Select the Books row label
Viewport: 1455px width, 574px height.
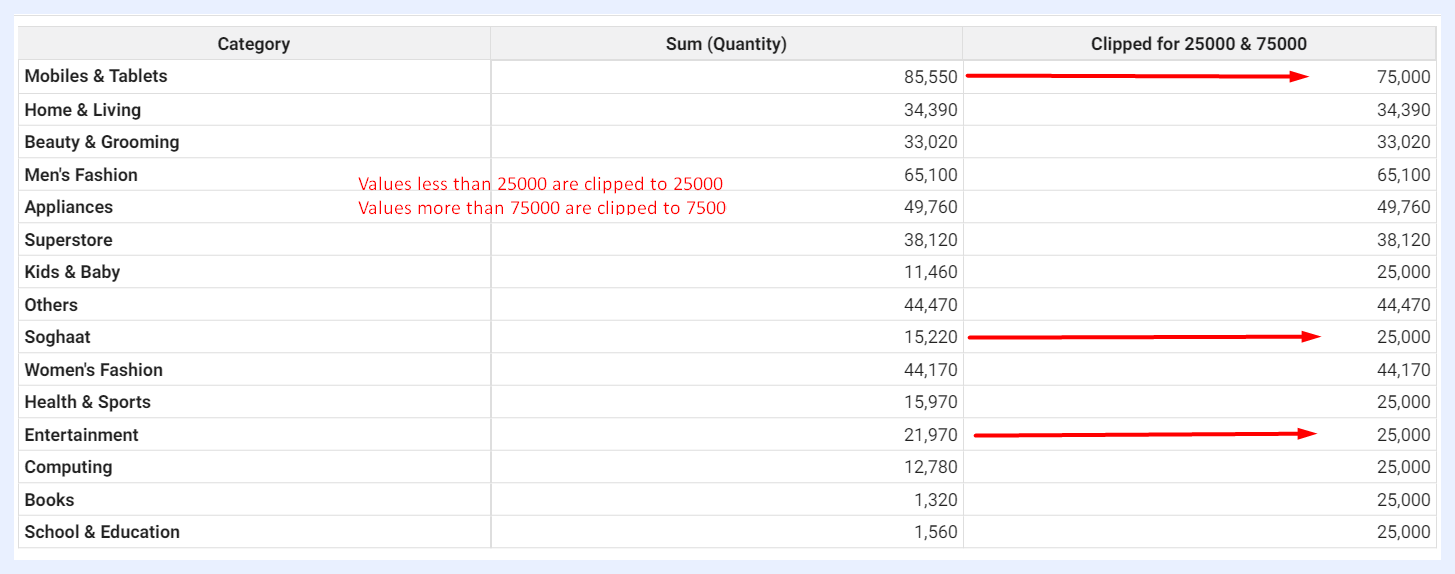49,500
